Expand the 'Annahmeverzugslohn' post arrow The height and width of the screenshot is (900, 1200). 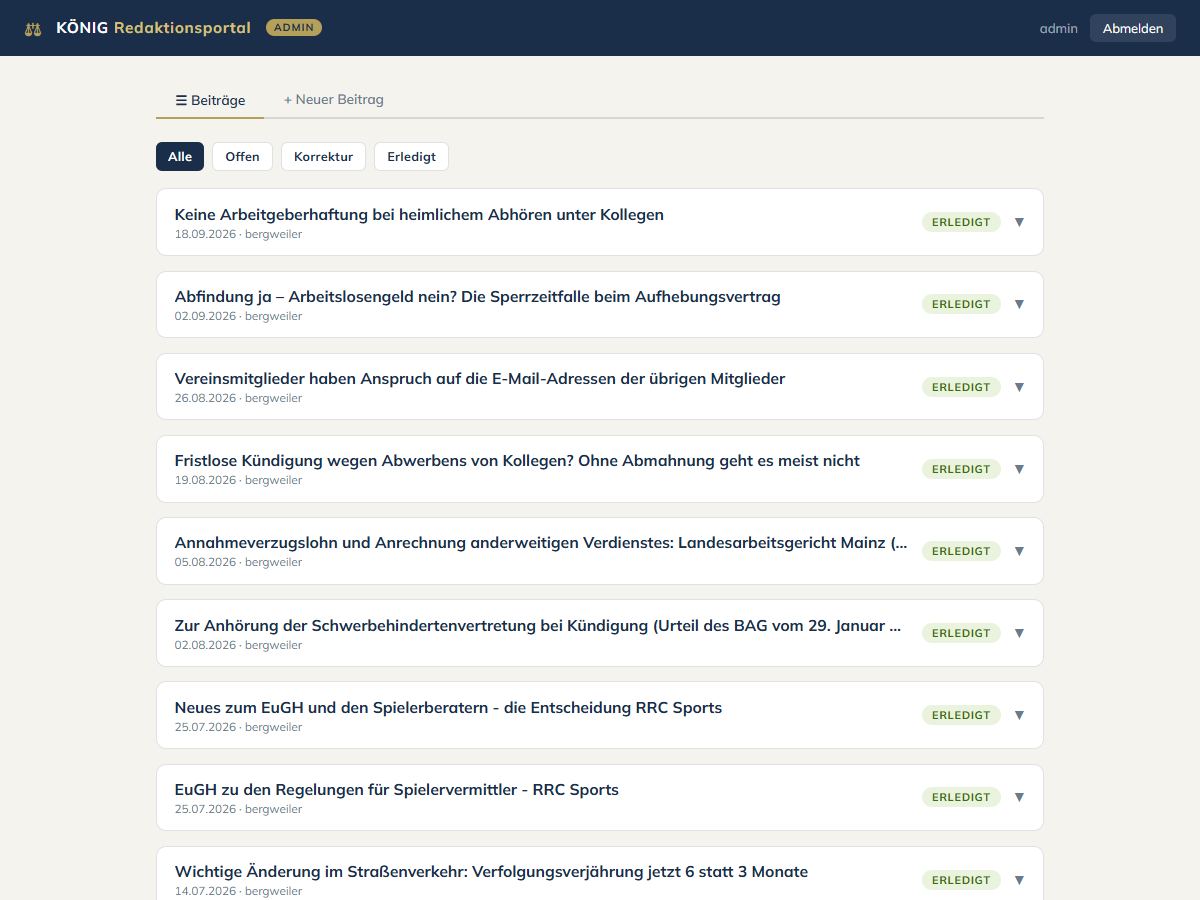1019,551
